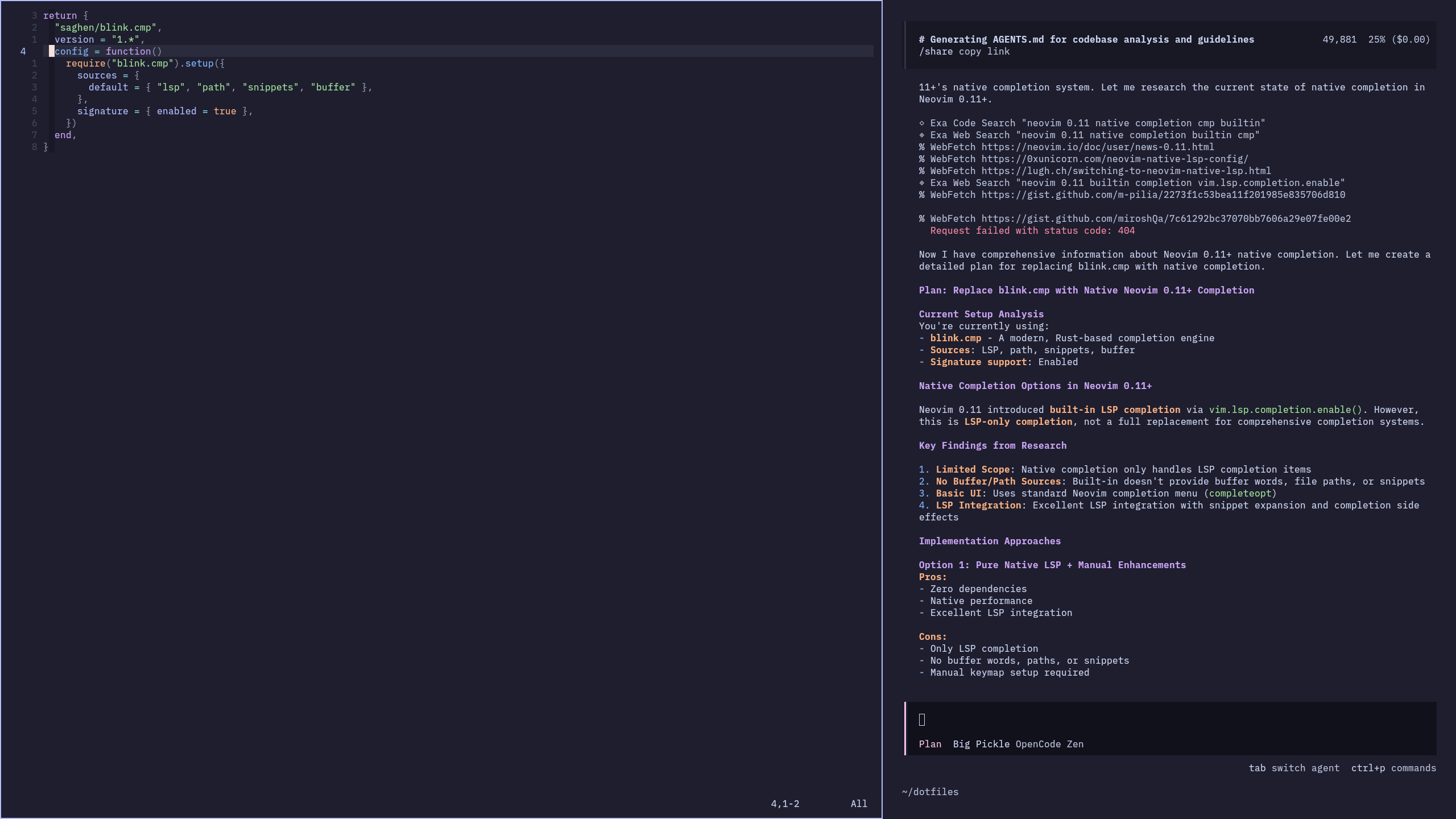Open the lugh.ch switching-to-neovim-native-lsp link

tap(1126, 171)
